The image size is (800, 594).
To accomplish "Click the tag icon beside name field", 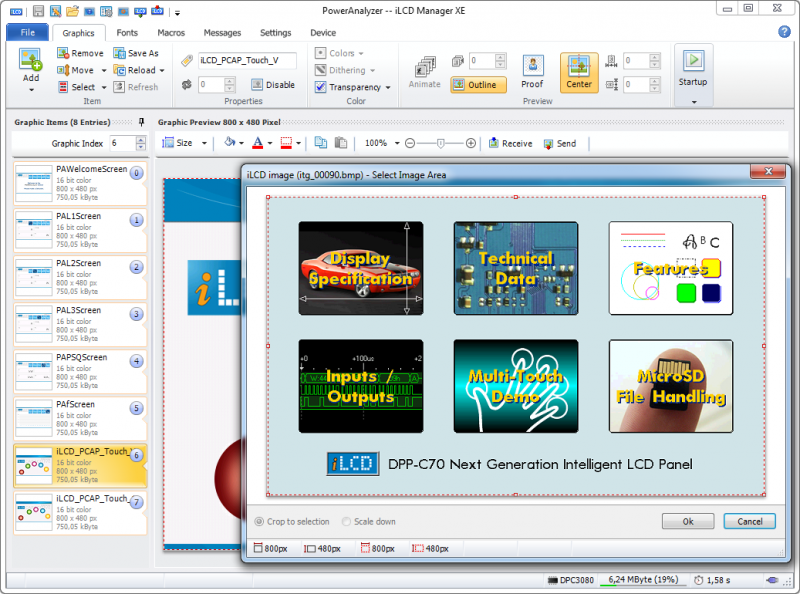I will (187, 61).
